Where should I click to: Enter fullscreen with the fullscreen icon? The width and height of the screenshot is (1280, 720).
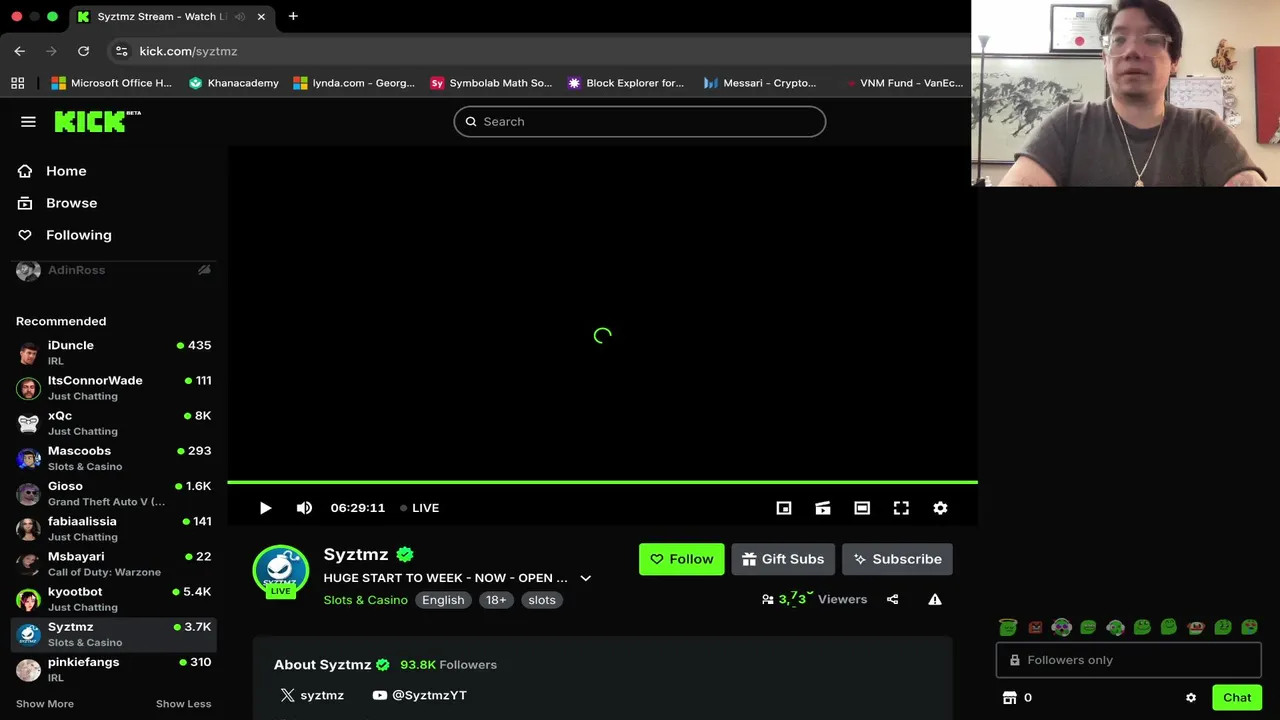pos(901,508)
